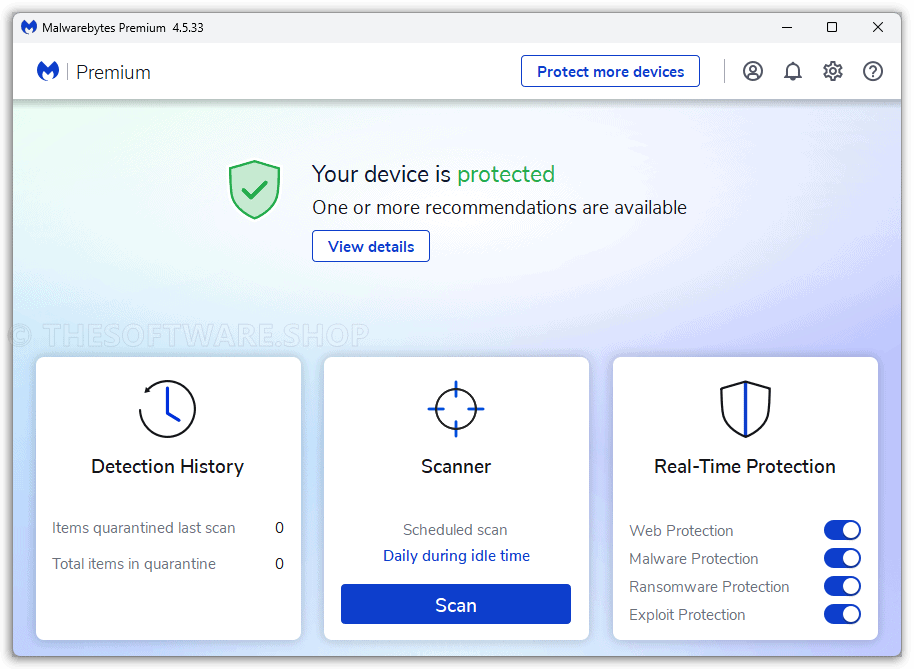This screenshot has height=669, width=914.
Task: Click the Protect more devices button
Action: (x=610, y=71)
